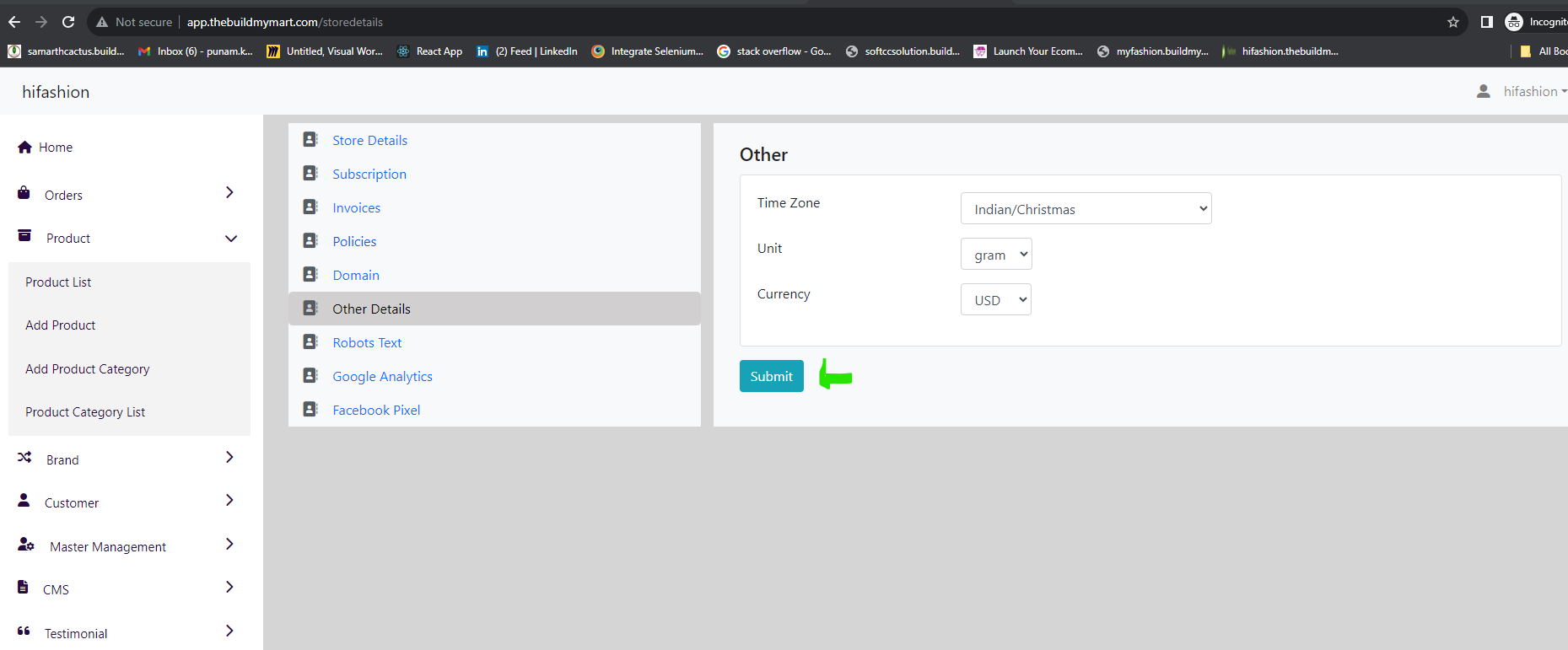Image resolution: width=1568 pixels, height=650 pixels.
Task: Click the Brand shuffle icon
Action: (x=24, y=457)
